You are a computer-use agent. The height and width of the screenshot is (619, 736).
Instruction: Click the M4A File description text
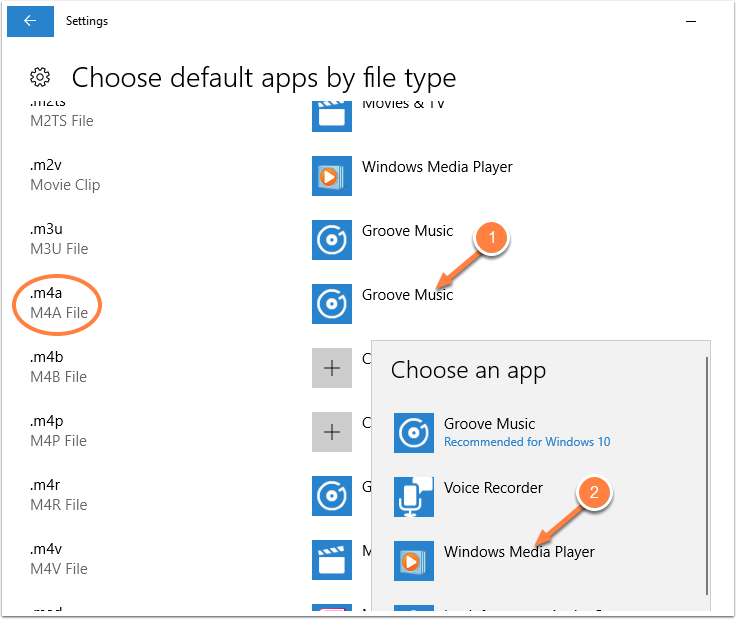coord(59,313)
